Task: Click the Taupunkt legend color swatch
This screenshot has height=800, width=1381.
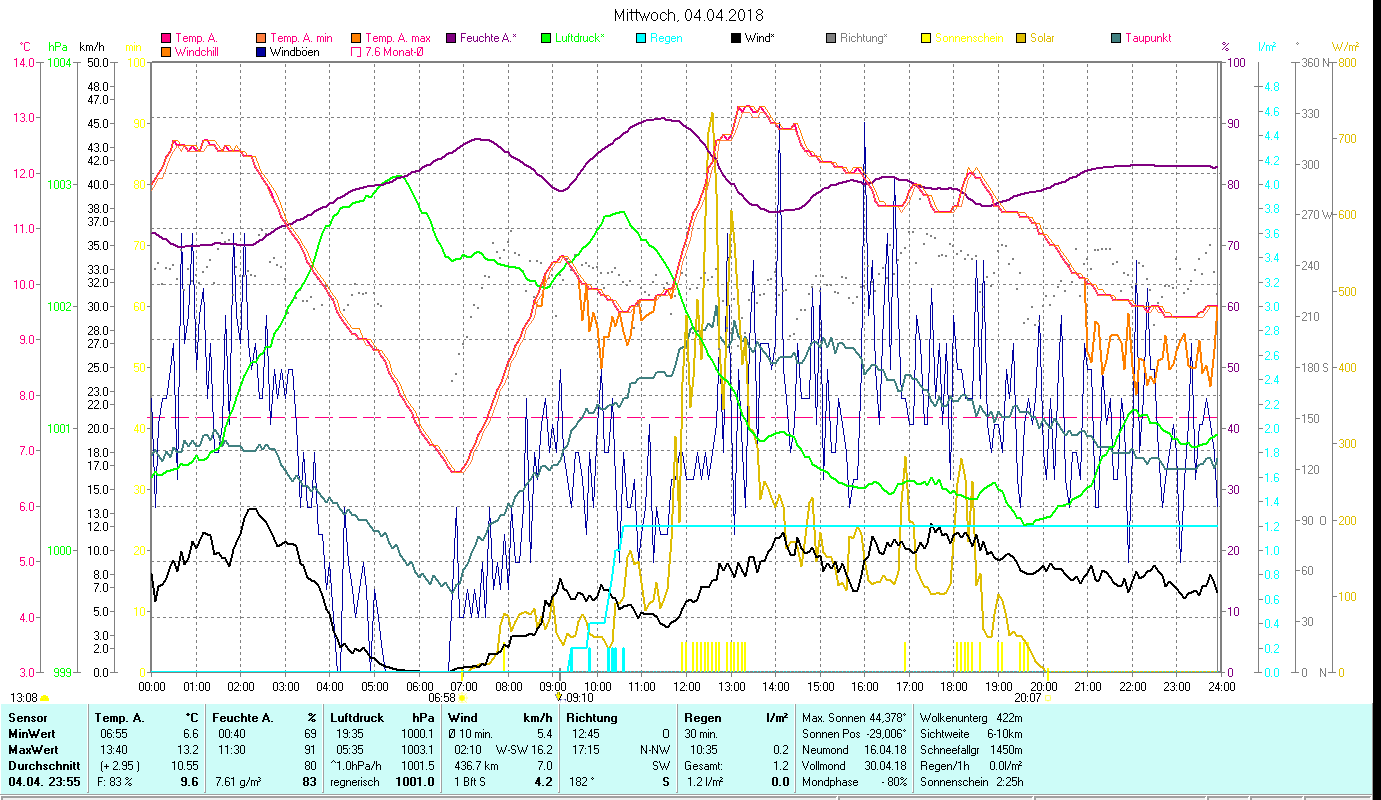Action: tap(1115, 38)
